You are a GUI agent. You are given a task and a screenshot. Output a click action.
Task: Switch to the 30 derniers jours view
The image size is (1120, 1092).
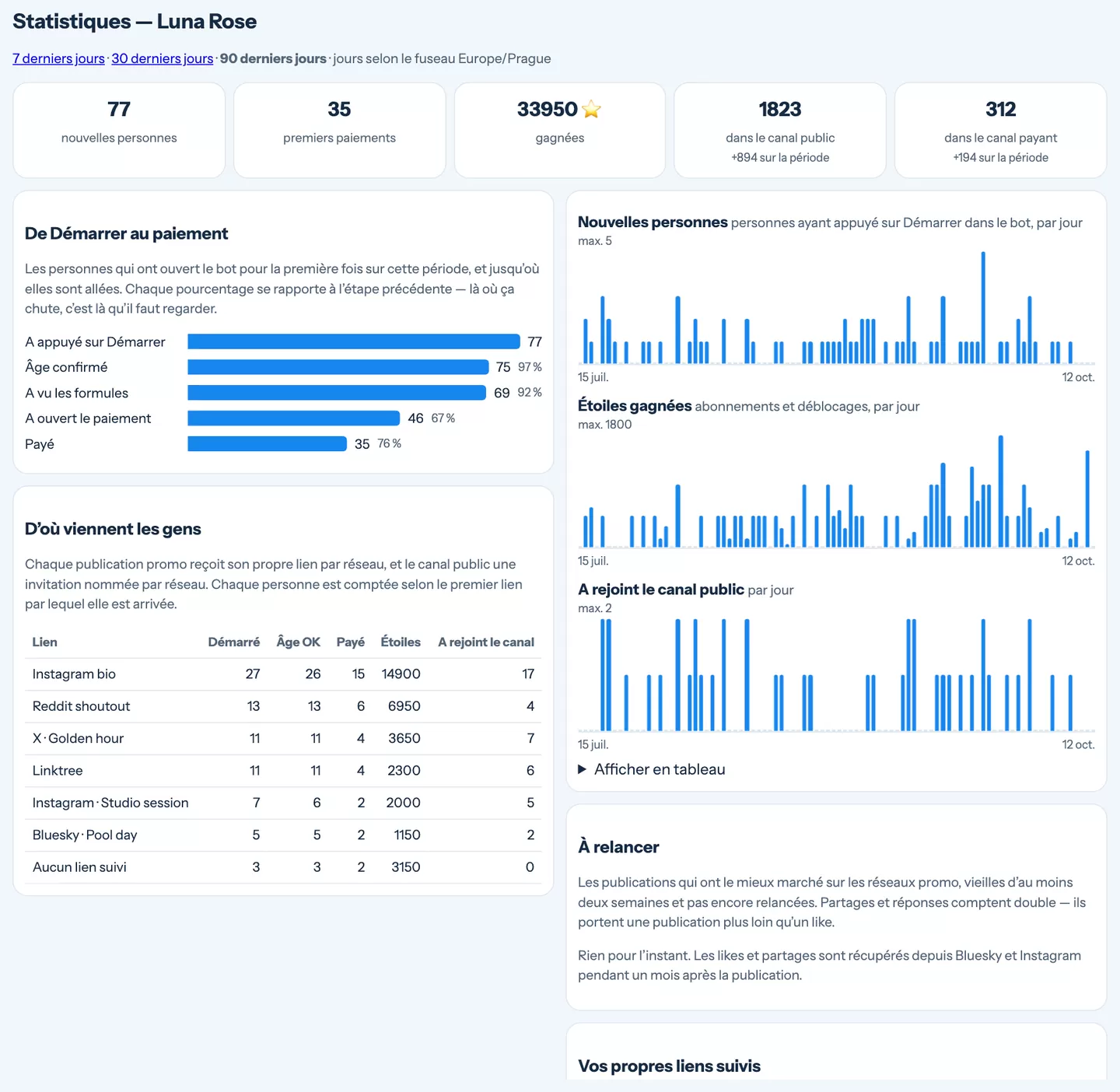tap(162, 58)
